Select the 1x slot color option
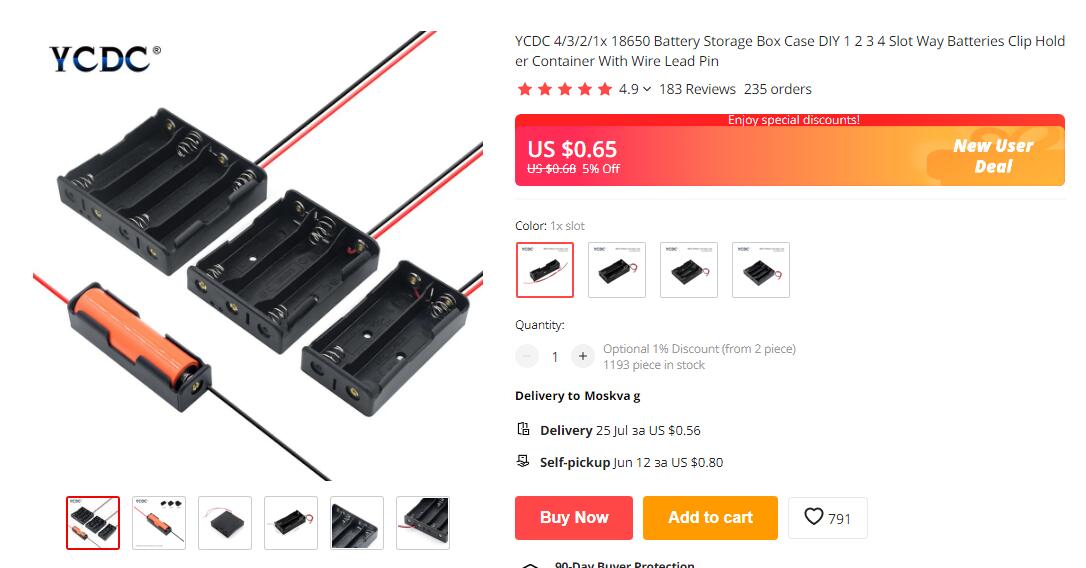This screenshot has width=1086, height=568. tap(545, 269)
